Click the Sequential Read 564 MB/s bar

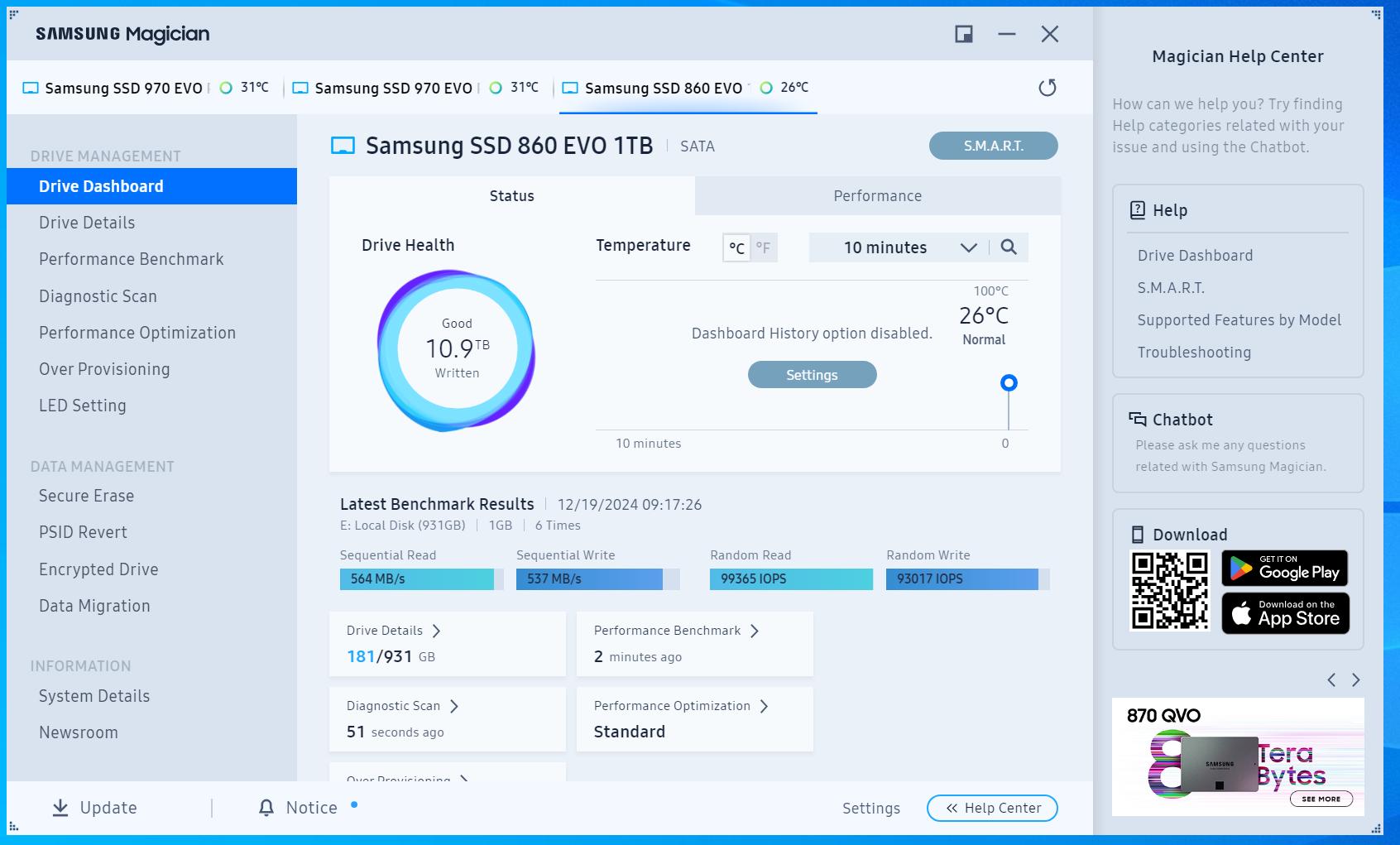(x=422, y=579)
